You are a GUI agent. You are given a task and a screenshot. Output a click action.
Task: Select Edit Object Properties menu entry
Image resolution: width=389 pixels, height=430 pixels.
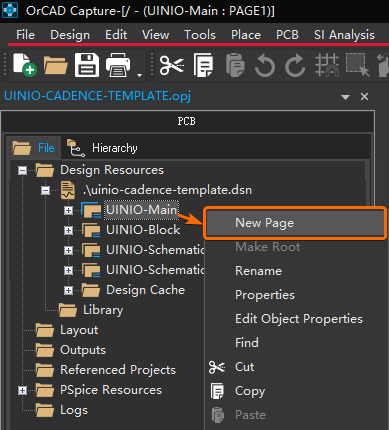299,319
